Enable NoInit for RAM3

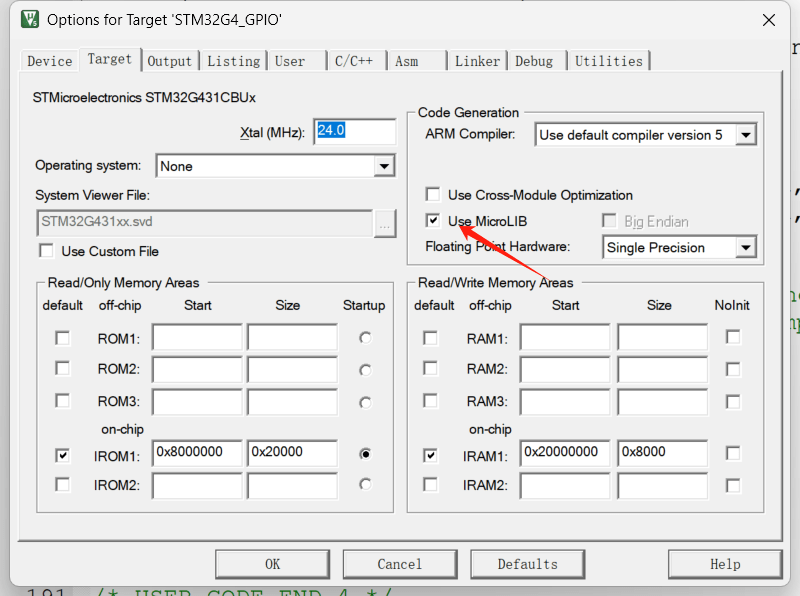pyautogui.click(x=733, y=402)
